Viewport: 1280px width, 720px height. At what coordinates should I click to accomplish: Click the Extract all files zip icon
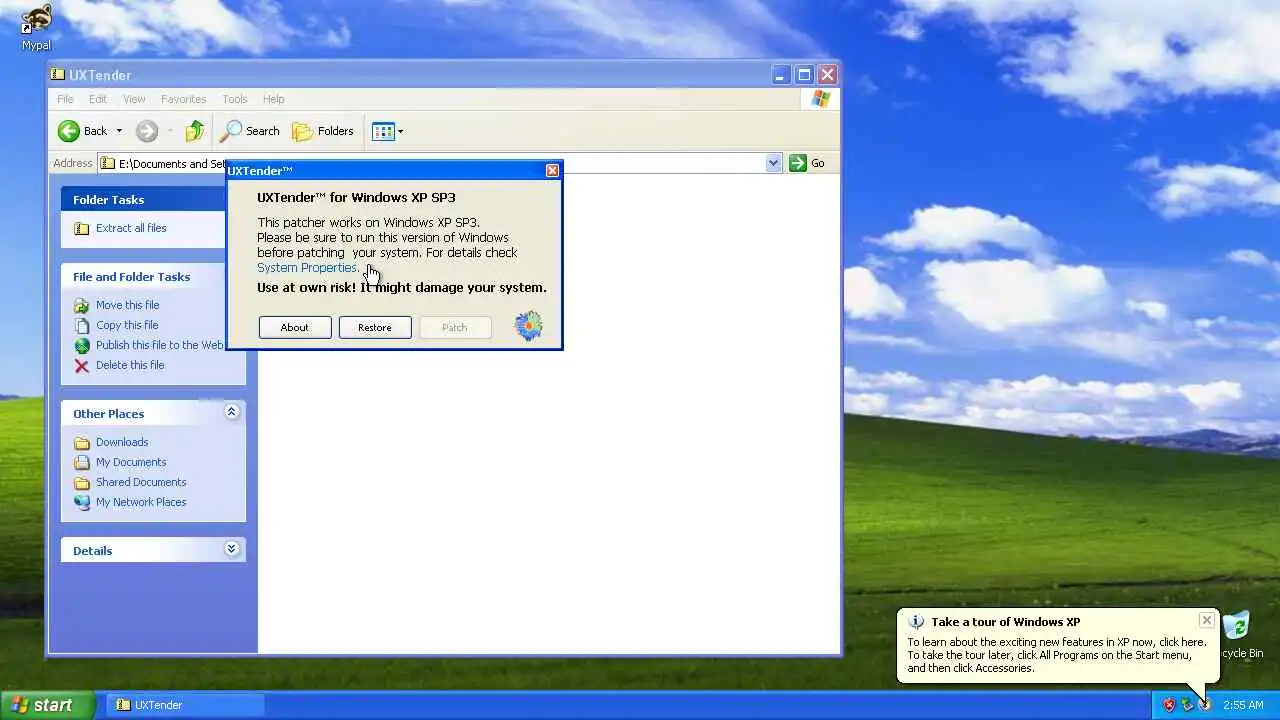tap(82, 228)
